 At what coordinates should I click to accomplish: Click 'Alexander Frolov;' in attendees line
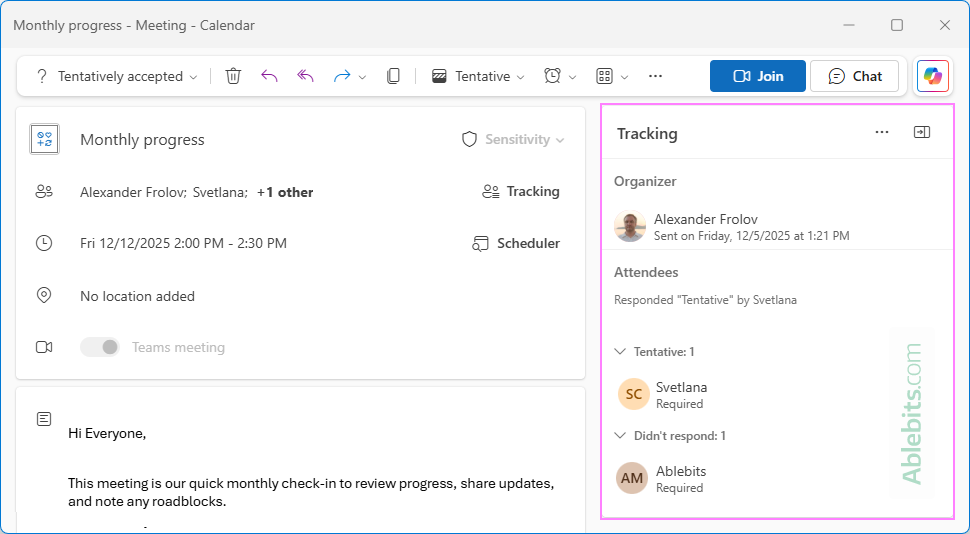click(133, 192)
